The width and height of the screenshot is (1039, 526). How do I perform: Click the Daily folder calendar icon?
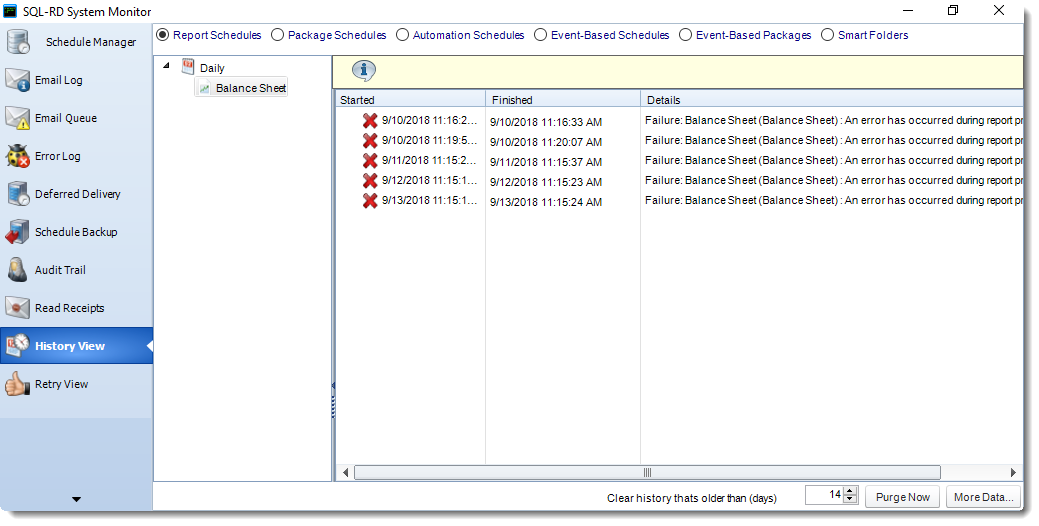click(x=188, y=67)
